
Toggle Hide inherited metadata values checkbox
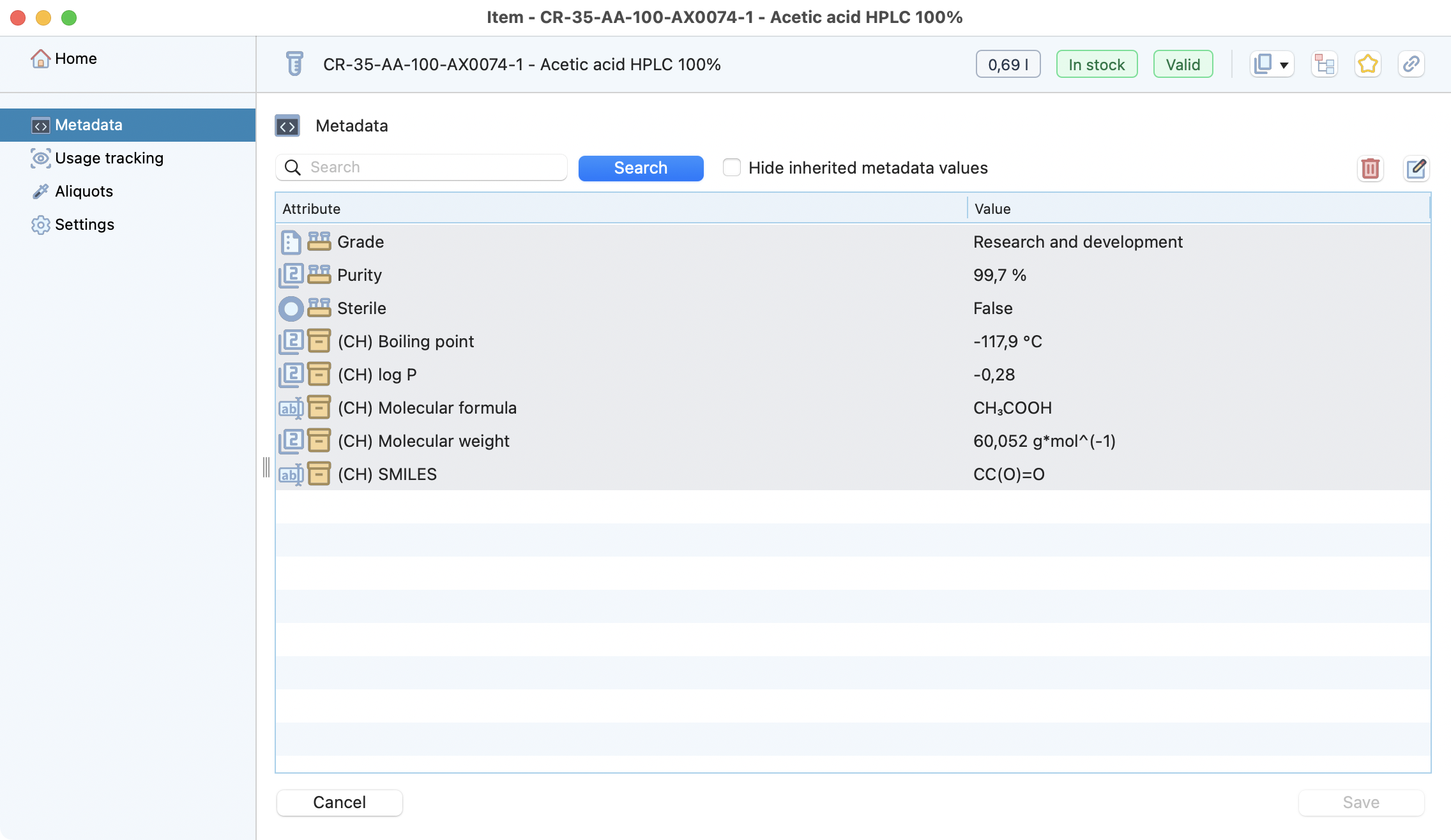[x=732, y=168]
